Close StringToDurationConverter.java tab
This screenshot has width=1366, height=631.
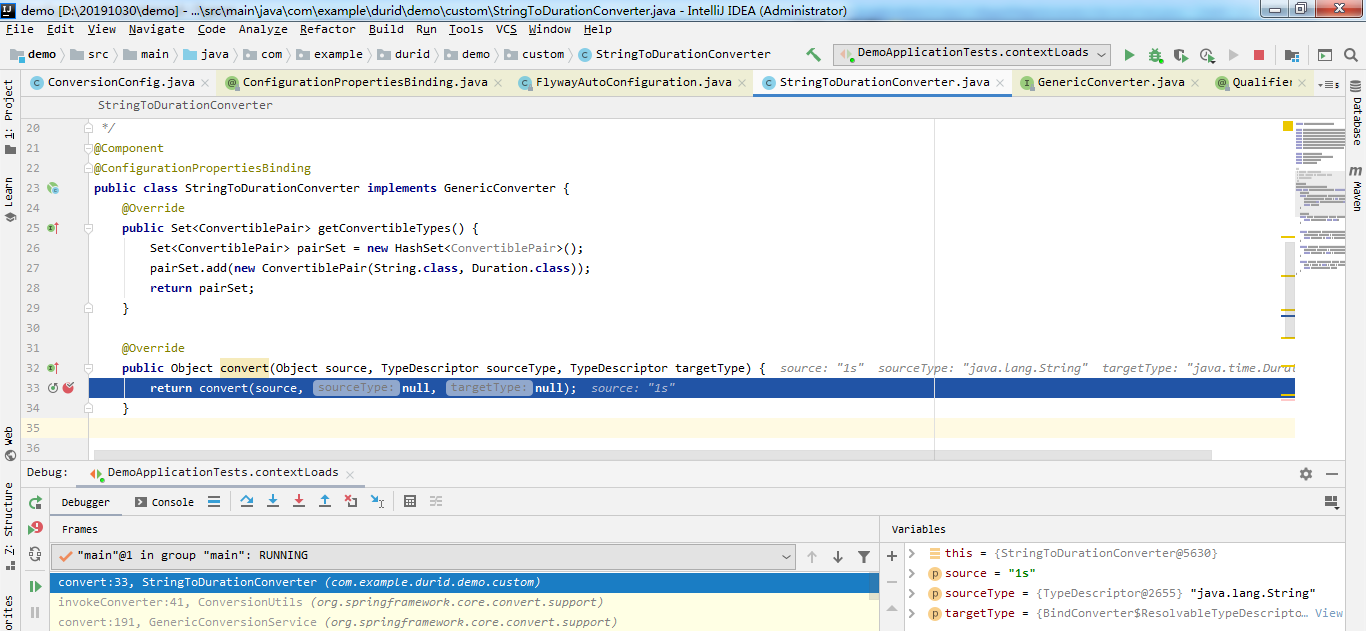(x=999, y=83)
